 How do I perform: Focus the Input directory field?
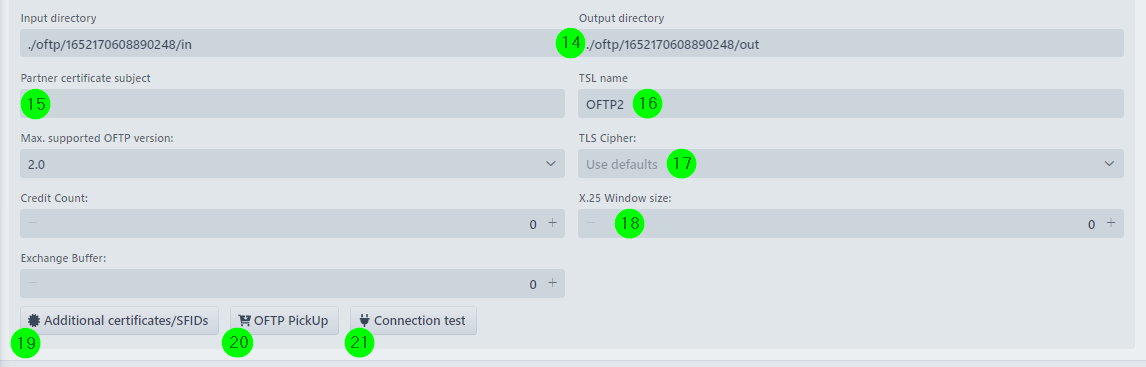click(292, 44)
